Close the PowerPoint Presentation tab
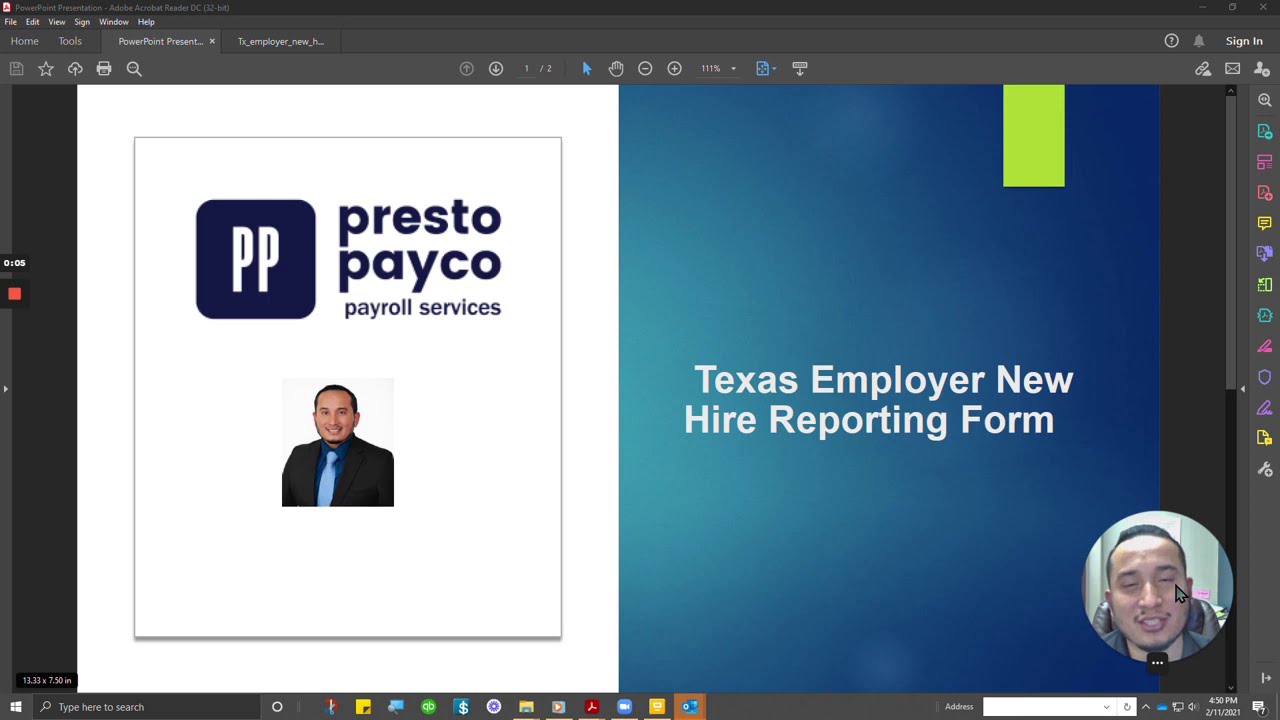This screenshot has height=720, width=1280. [x=212, y=41]
